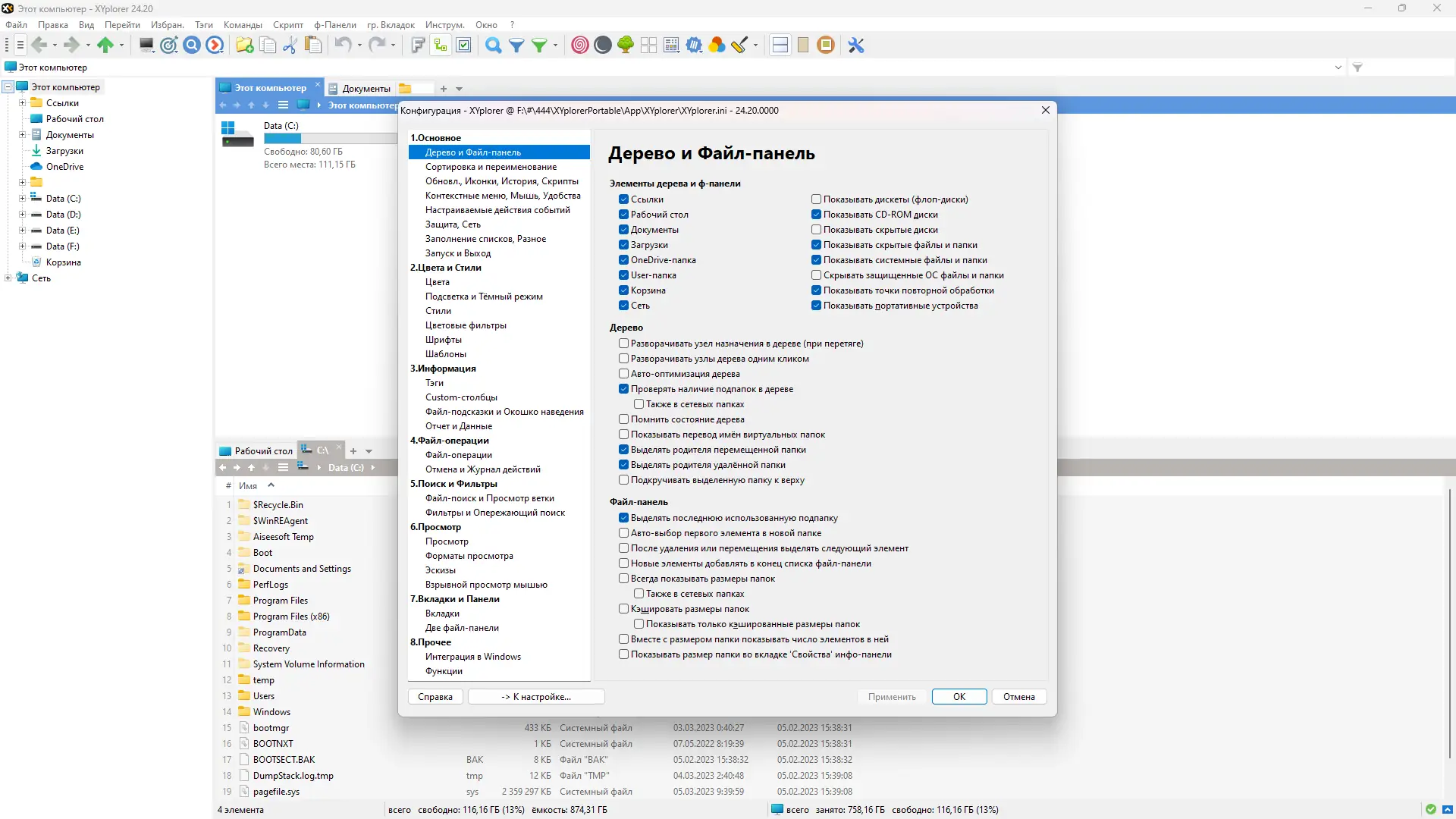Click the dark moon toolbar icon
The width and height of the screenshot is (1456, 819).
(603, 45)
